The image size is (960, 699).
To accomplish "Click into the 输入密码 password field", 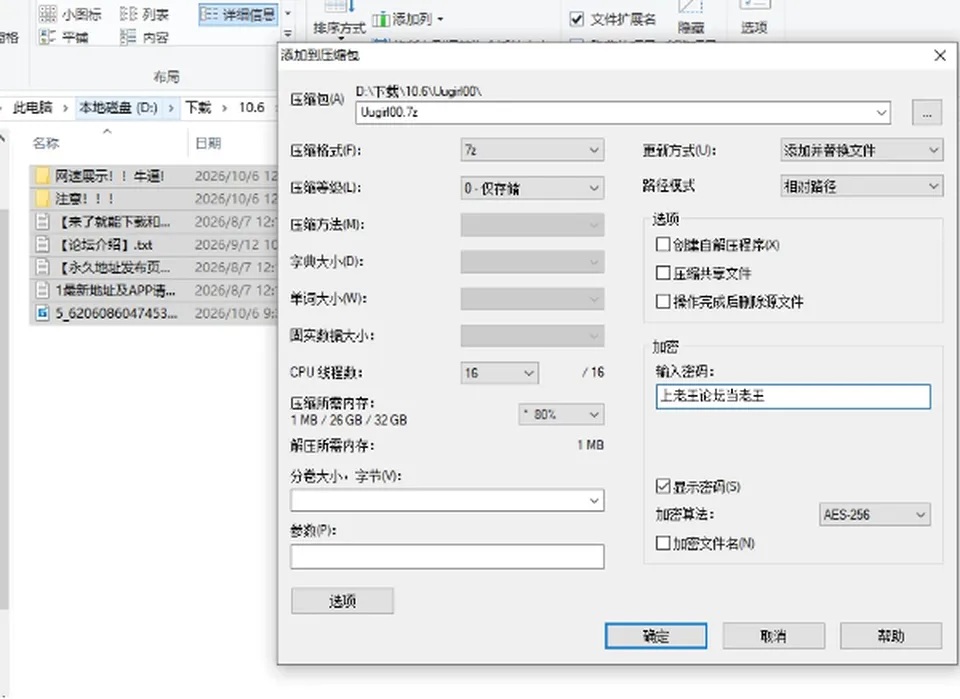I will click(793, 396).
